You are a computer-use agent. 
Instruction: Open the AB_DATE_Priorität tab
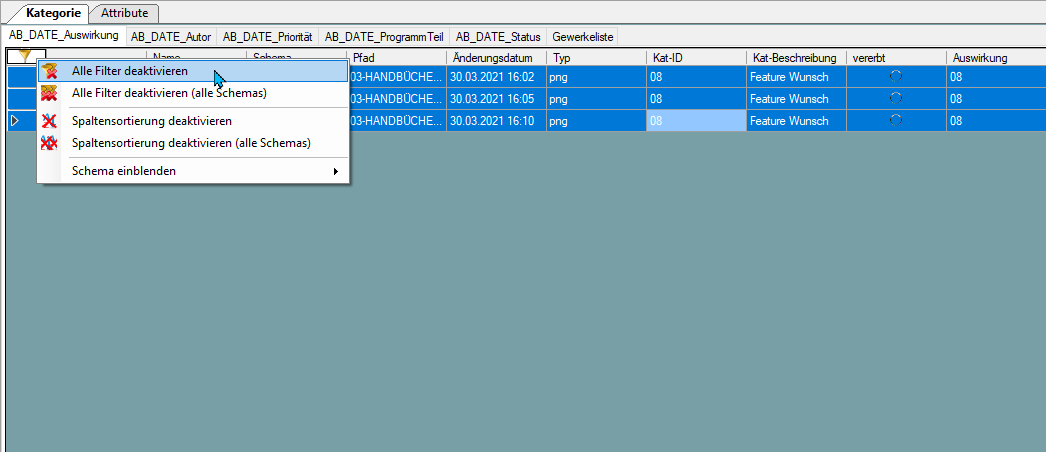point(268,37)
